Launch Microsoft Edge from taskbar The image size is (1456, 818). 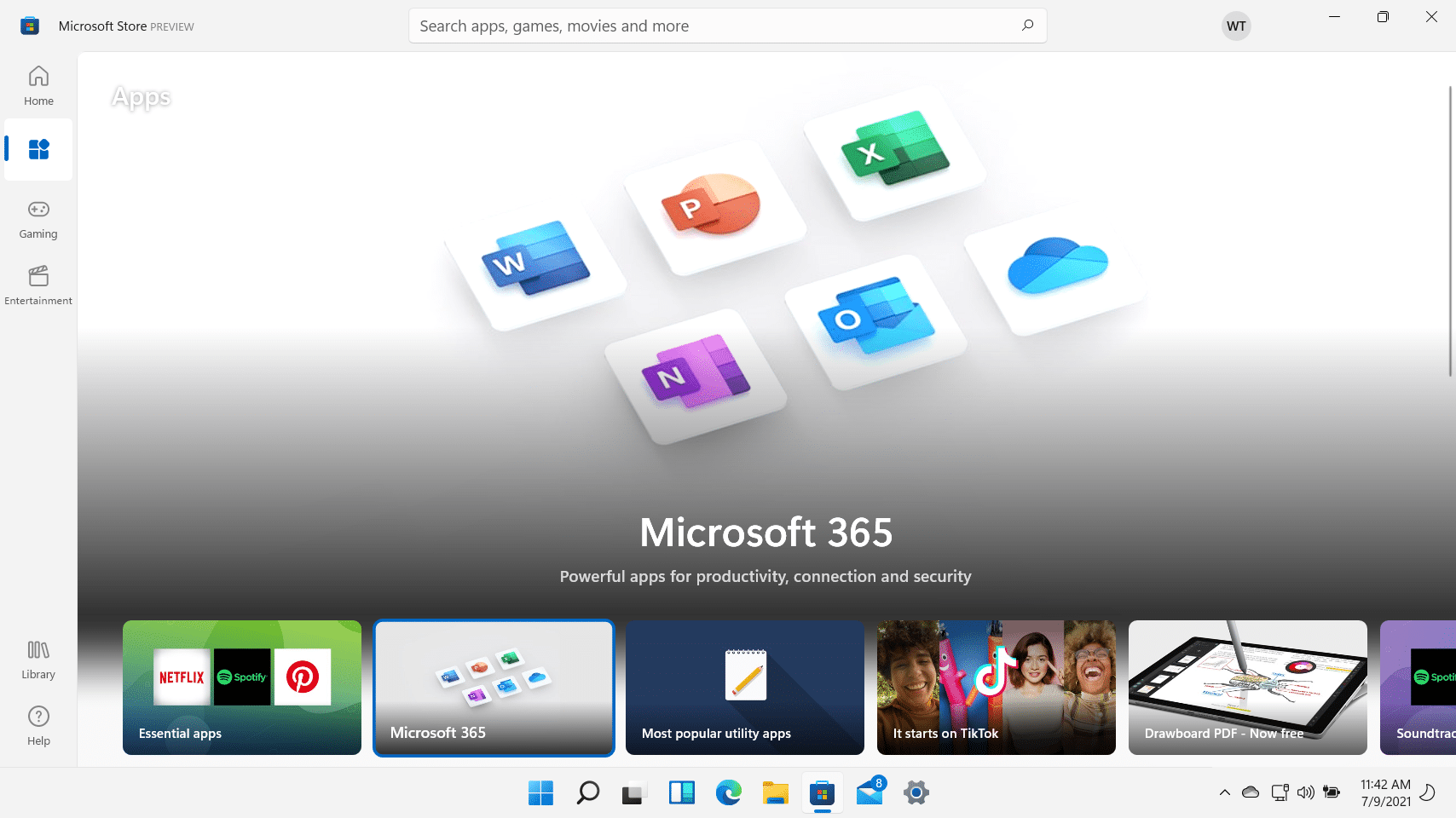728,793
